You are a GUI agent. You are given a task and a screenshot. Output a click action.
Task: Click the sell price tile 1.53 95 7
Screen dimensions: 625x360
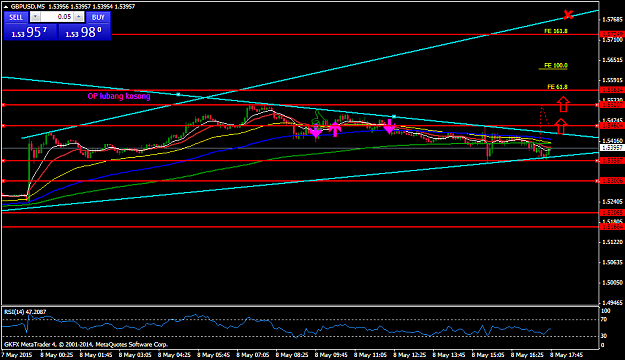click(30, 32)
